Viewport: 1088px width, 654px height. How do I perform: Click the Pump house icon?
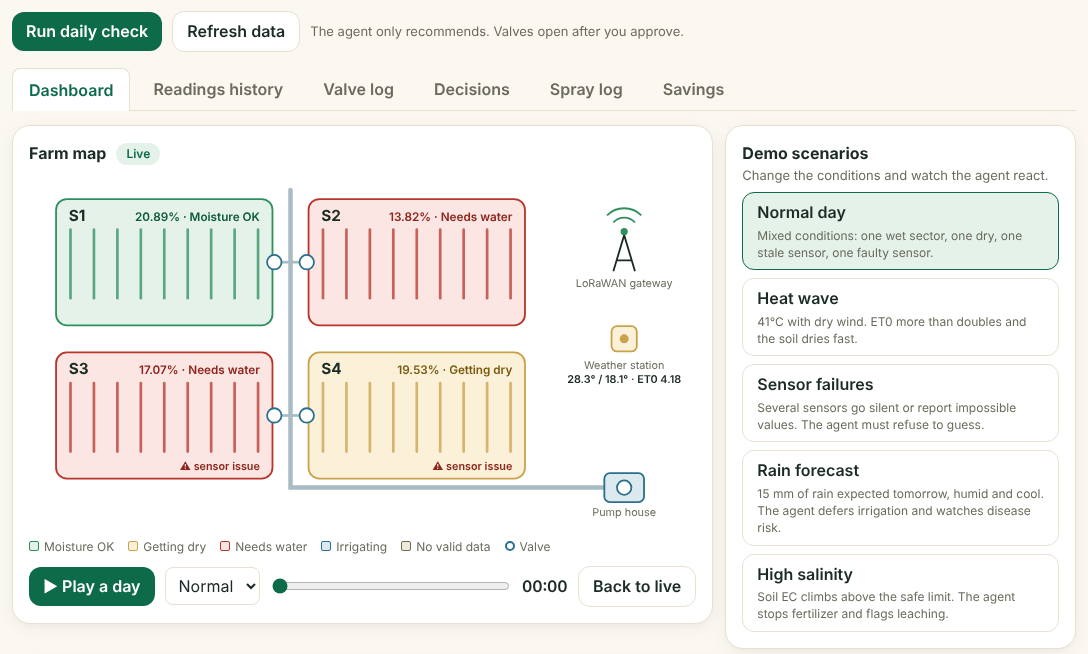click(624, 488)
